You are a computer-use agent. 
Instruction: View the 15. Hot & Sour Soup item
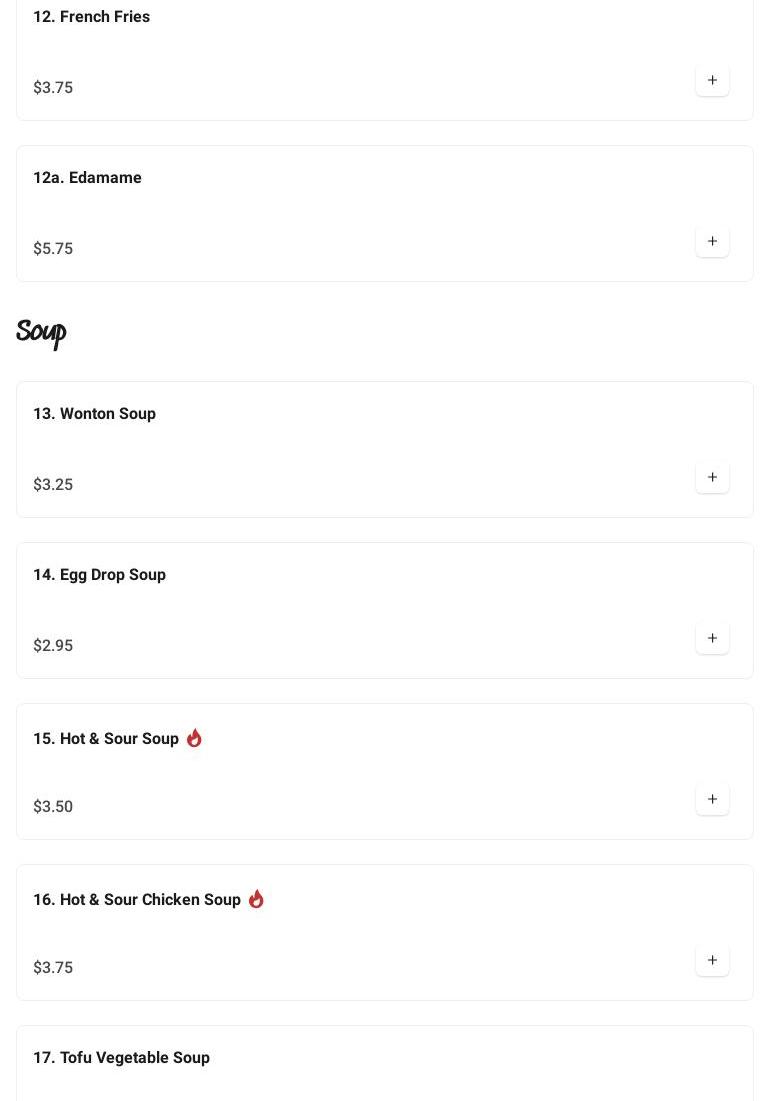pyautogui.click(x=106, y=739)
